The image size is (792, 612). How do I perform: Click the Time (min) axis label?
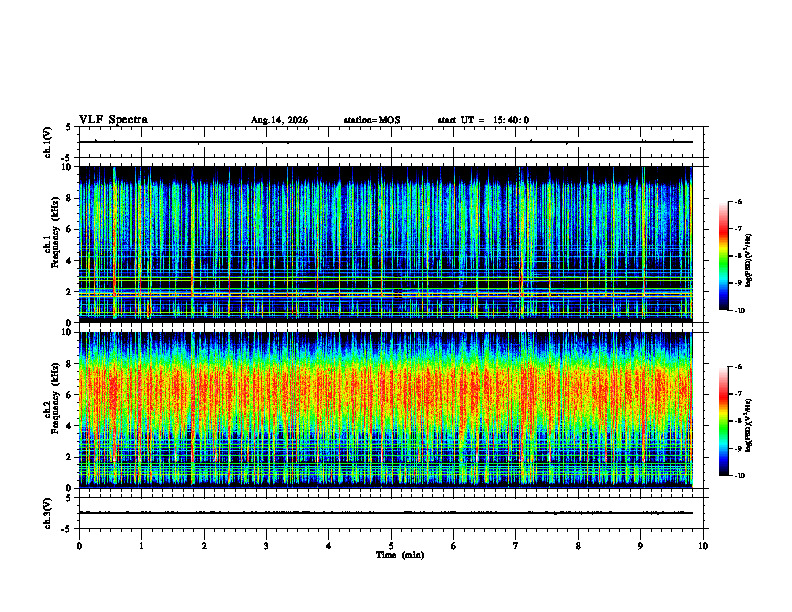(x=400, y=555)
